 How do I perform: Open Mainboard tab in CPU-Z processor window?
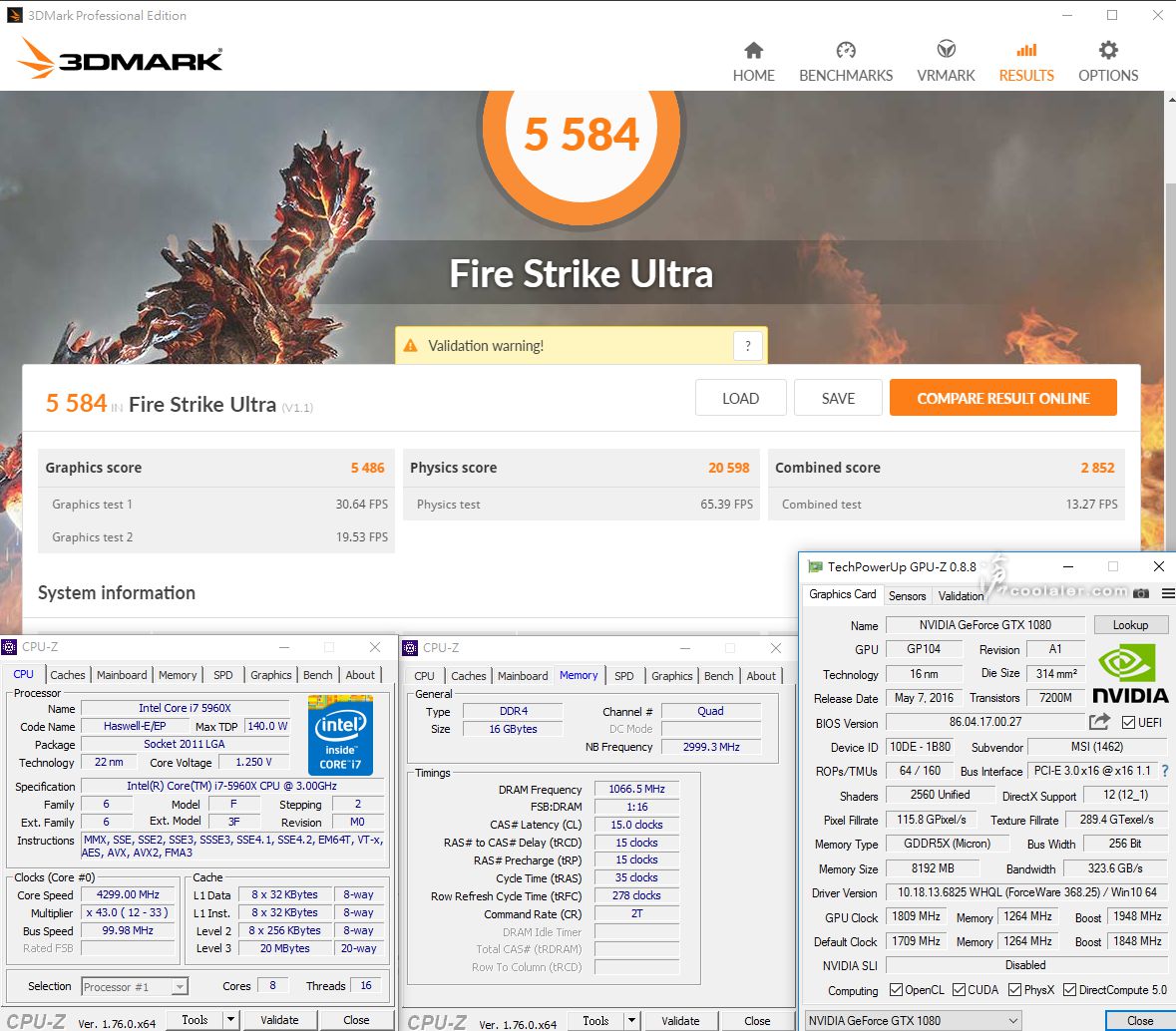(x=122, y=675)
